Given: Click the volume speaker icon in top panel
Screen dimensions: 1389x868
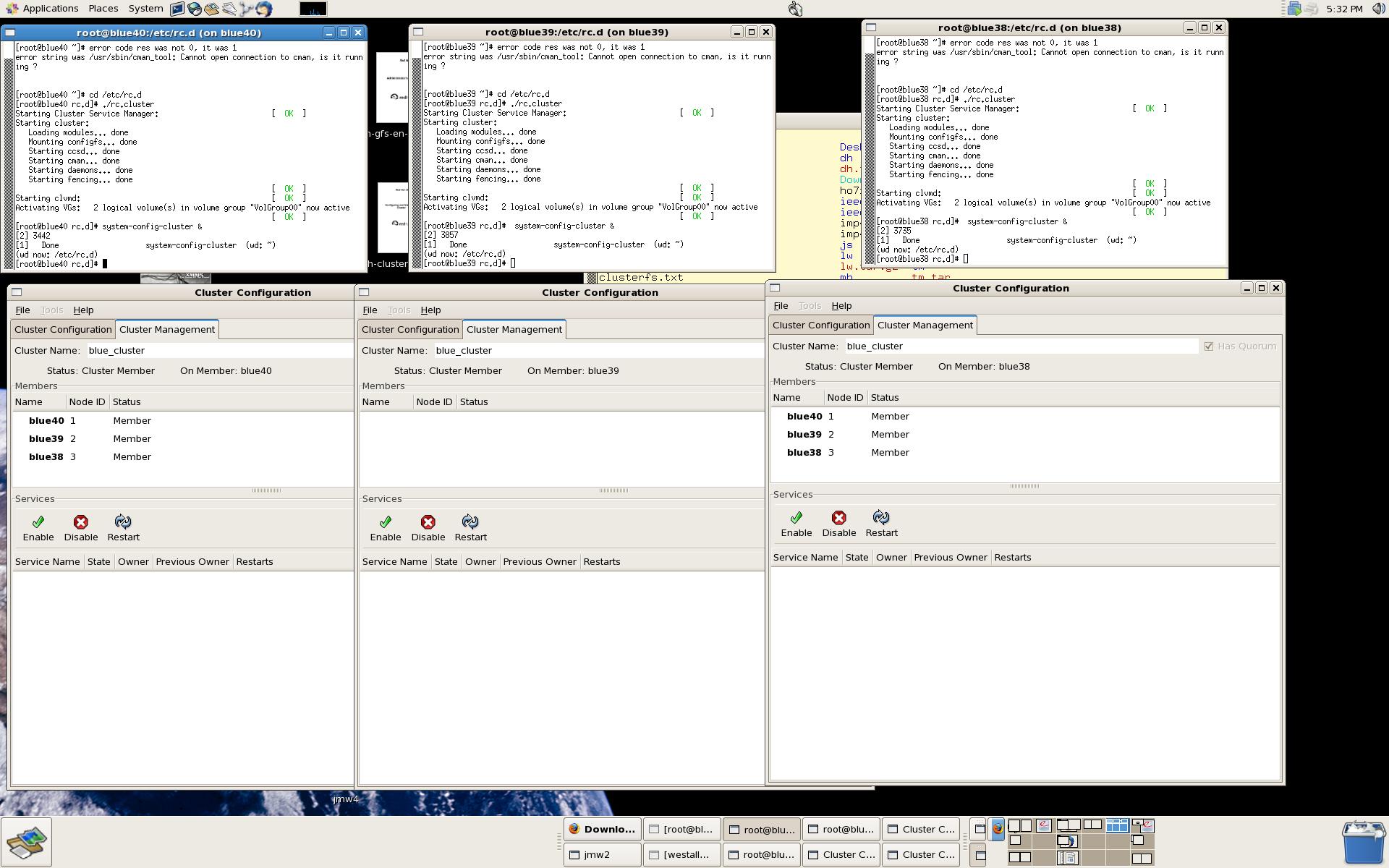Looking at the screenshot, I should (x=1379, y=9).
